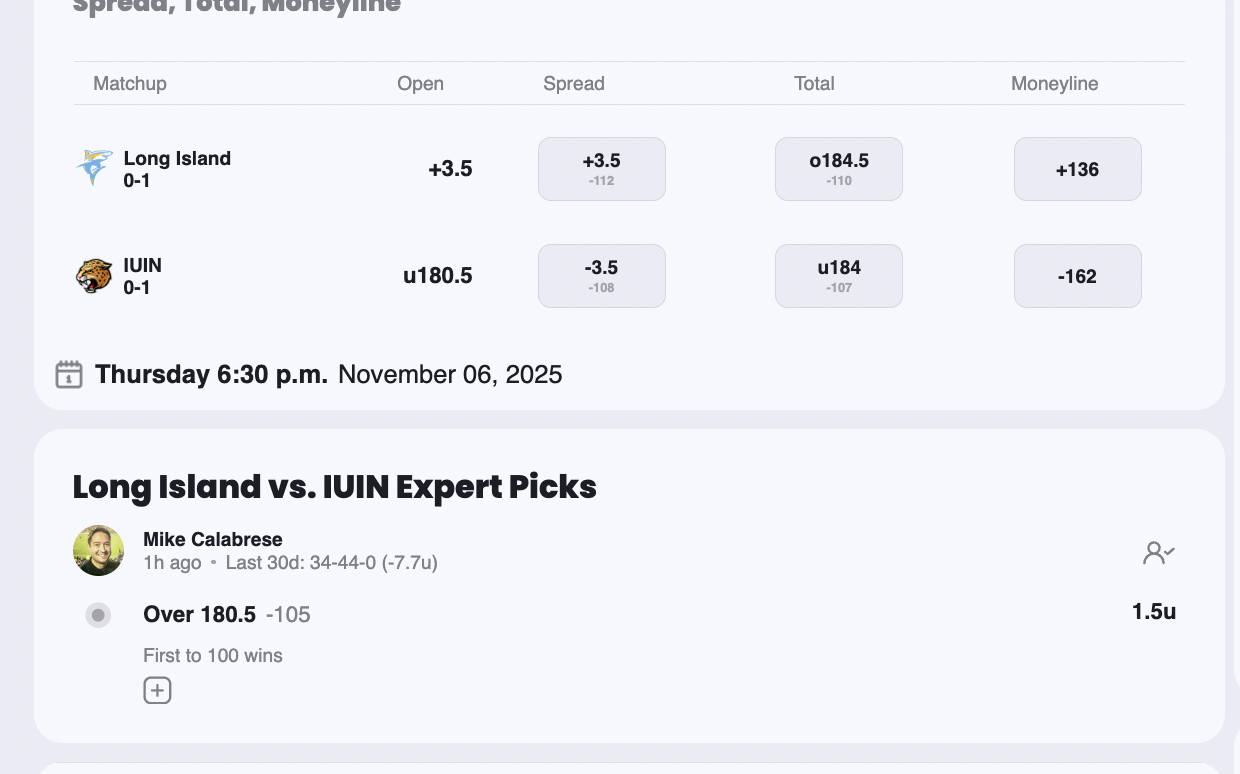Open Mike Calabrese's profile photo
This screenshot has height=774, width=1240.
coord(98,551)
